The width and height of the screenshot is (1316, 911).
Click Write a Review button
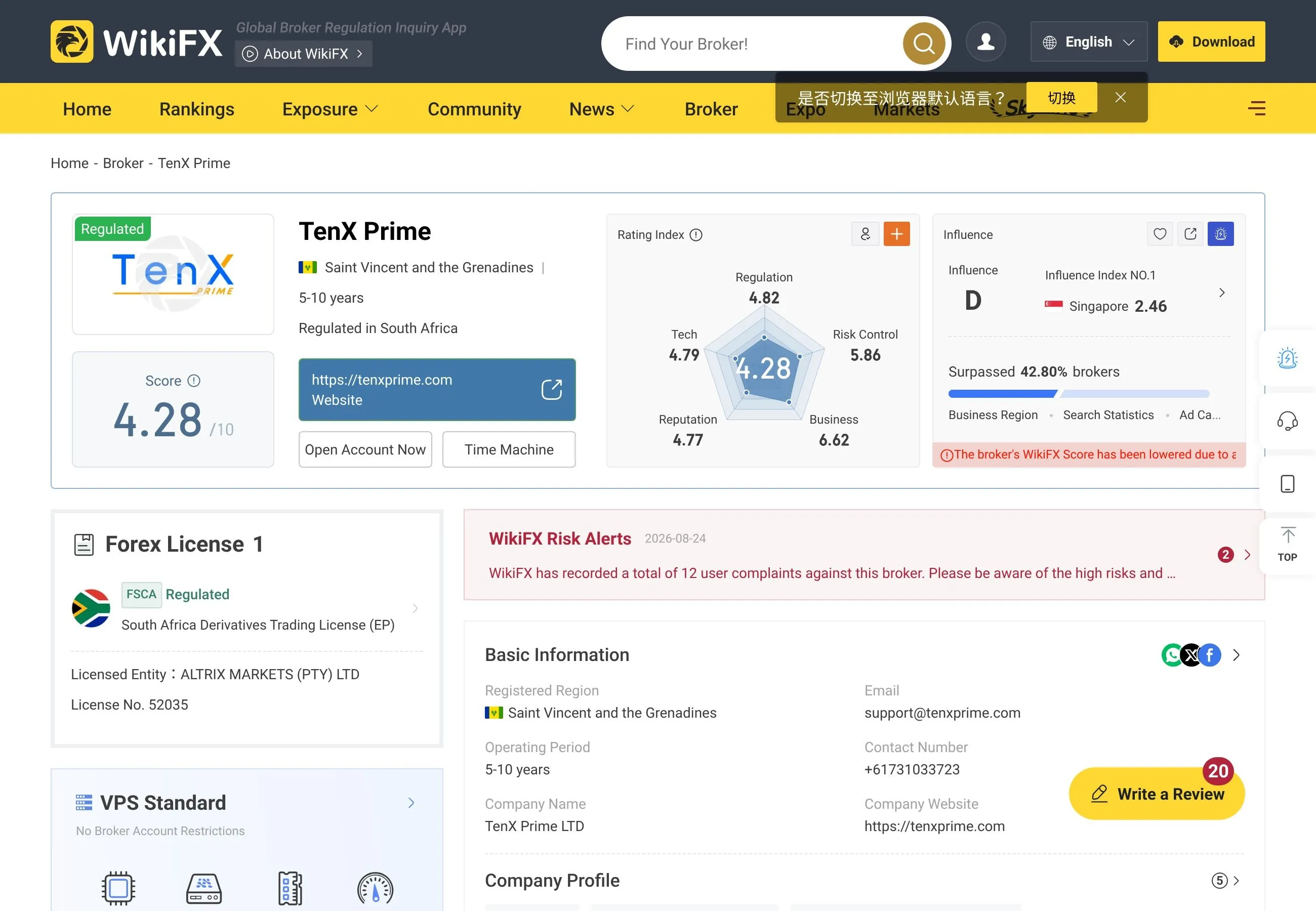click(x=1157, y=794)
